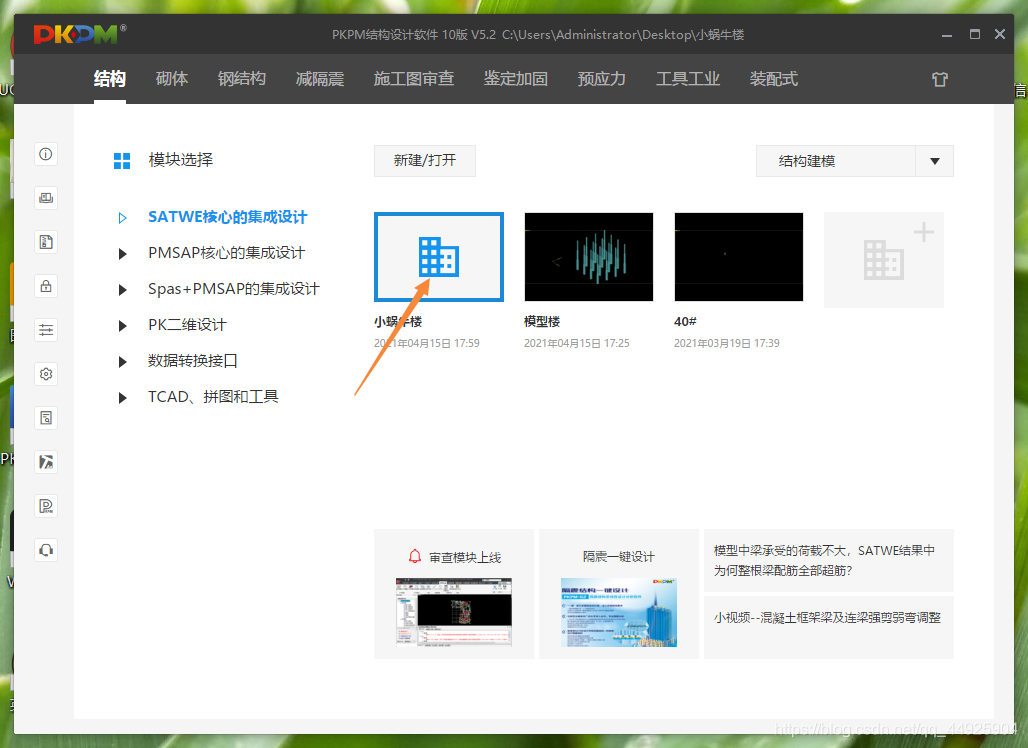Select 数据转换接口 module
This screenshot has width=1028, height=748.
pos(193,361)
